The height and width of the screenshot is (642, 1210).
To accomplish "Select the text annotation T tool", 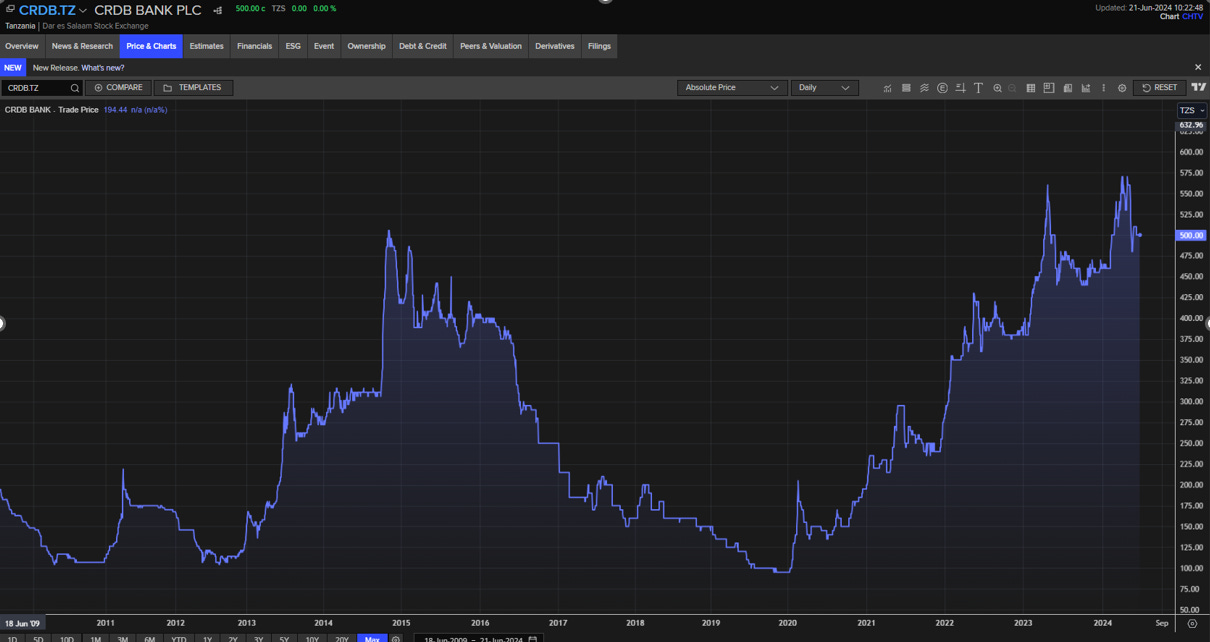I will [978, 88].
